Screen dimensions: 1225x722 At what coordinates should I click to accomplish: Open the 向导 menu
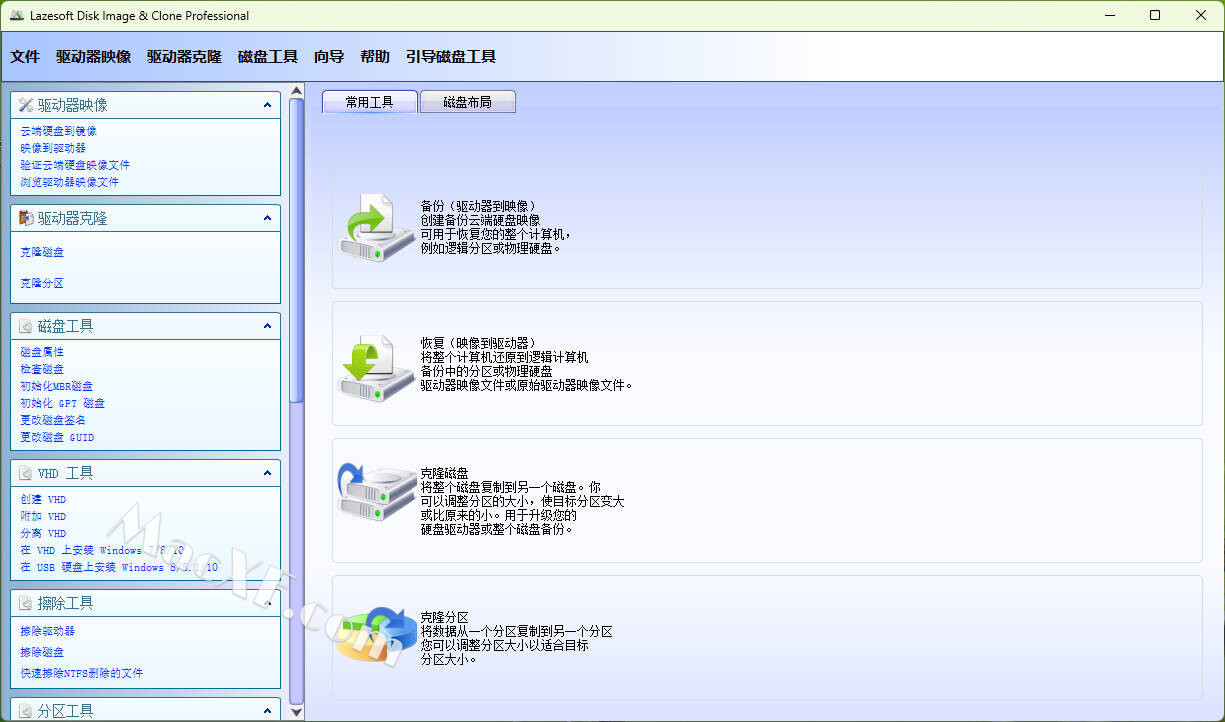[x=329, y=57]
